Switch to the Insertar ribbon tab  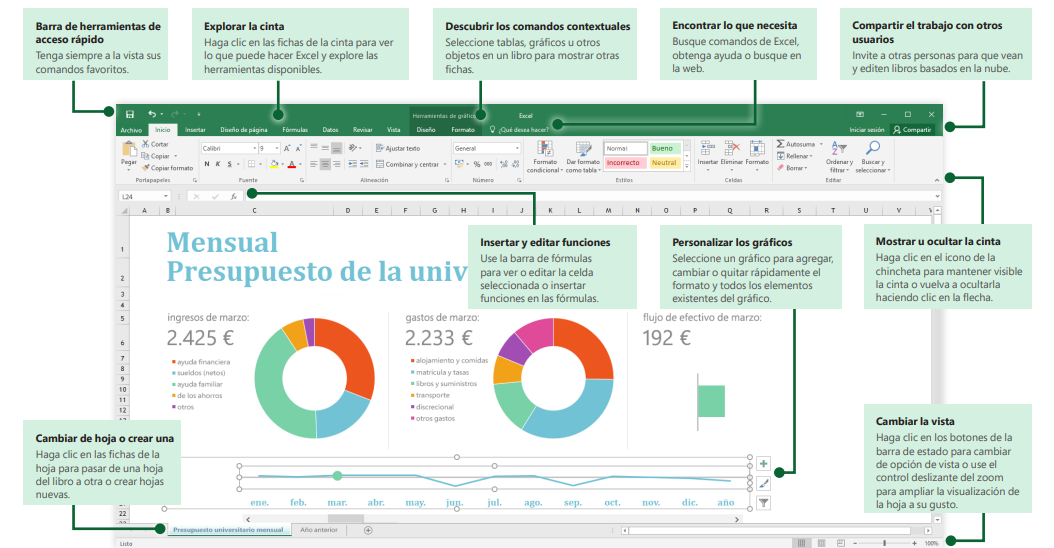(195, 130)
